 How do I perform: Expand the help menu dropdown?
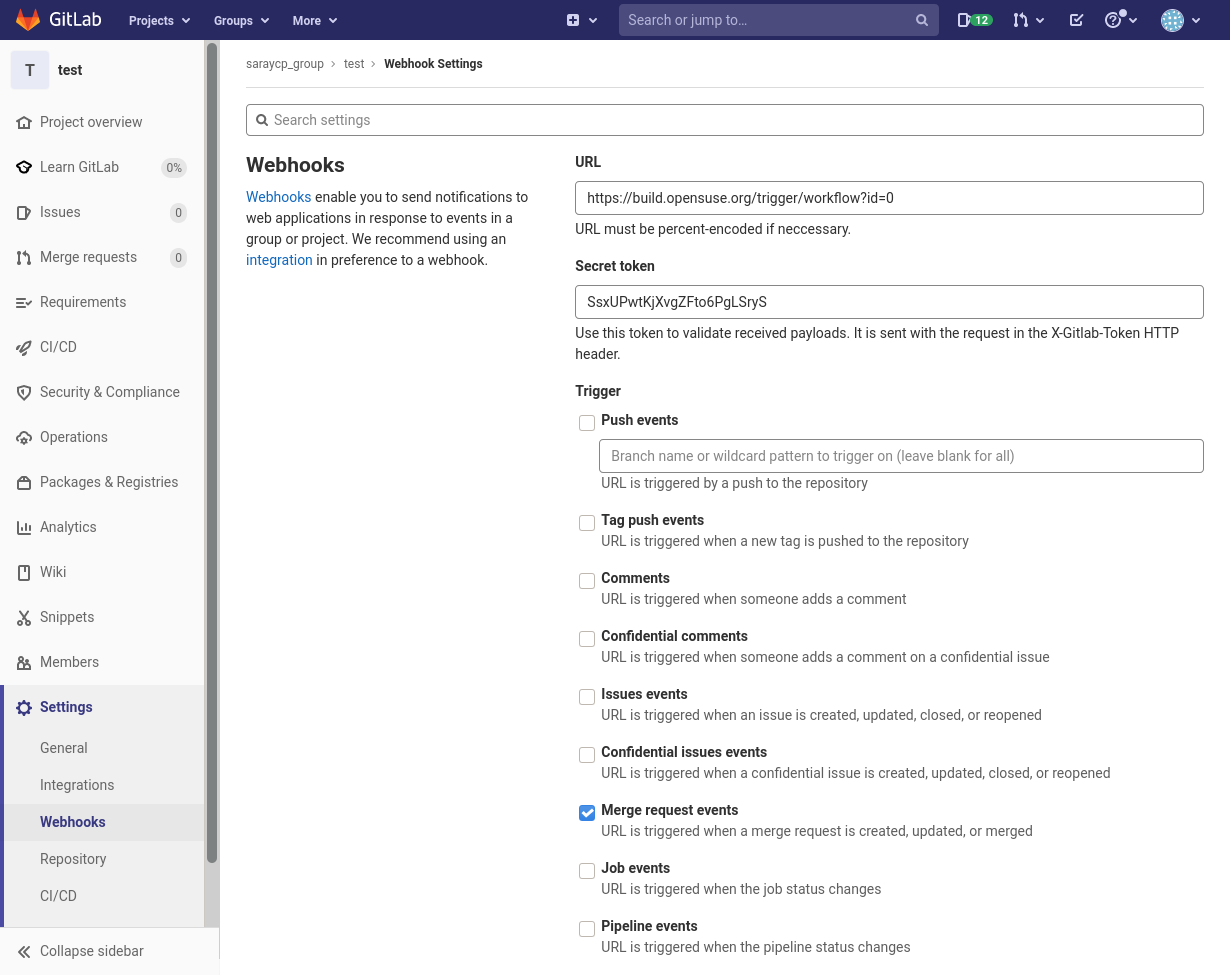(x=1120, y=19)
